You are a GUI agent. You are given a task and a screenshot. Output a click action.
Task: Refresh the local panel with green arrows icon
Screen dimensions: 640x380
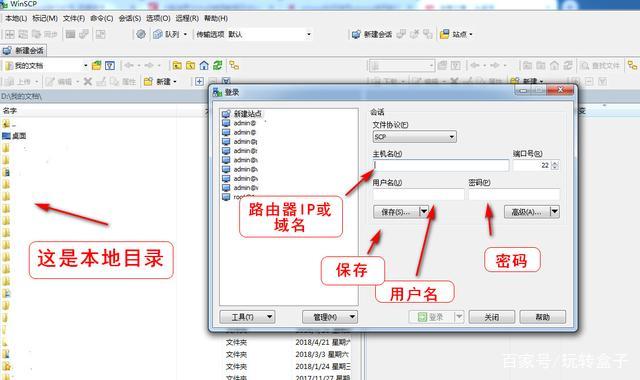tap(218, 65)
